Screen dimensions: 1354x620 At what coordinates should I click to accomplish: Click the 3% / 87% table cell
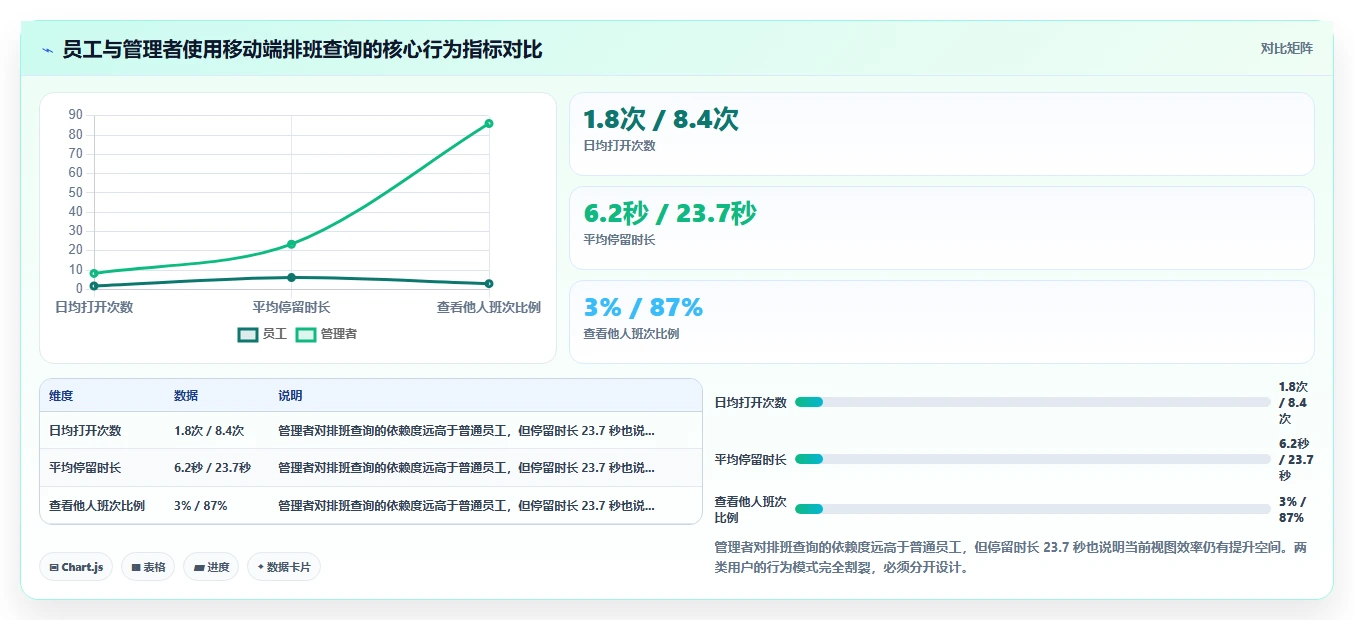coord(200,506)
